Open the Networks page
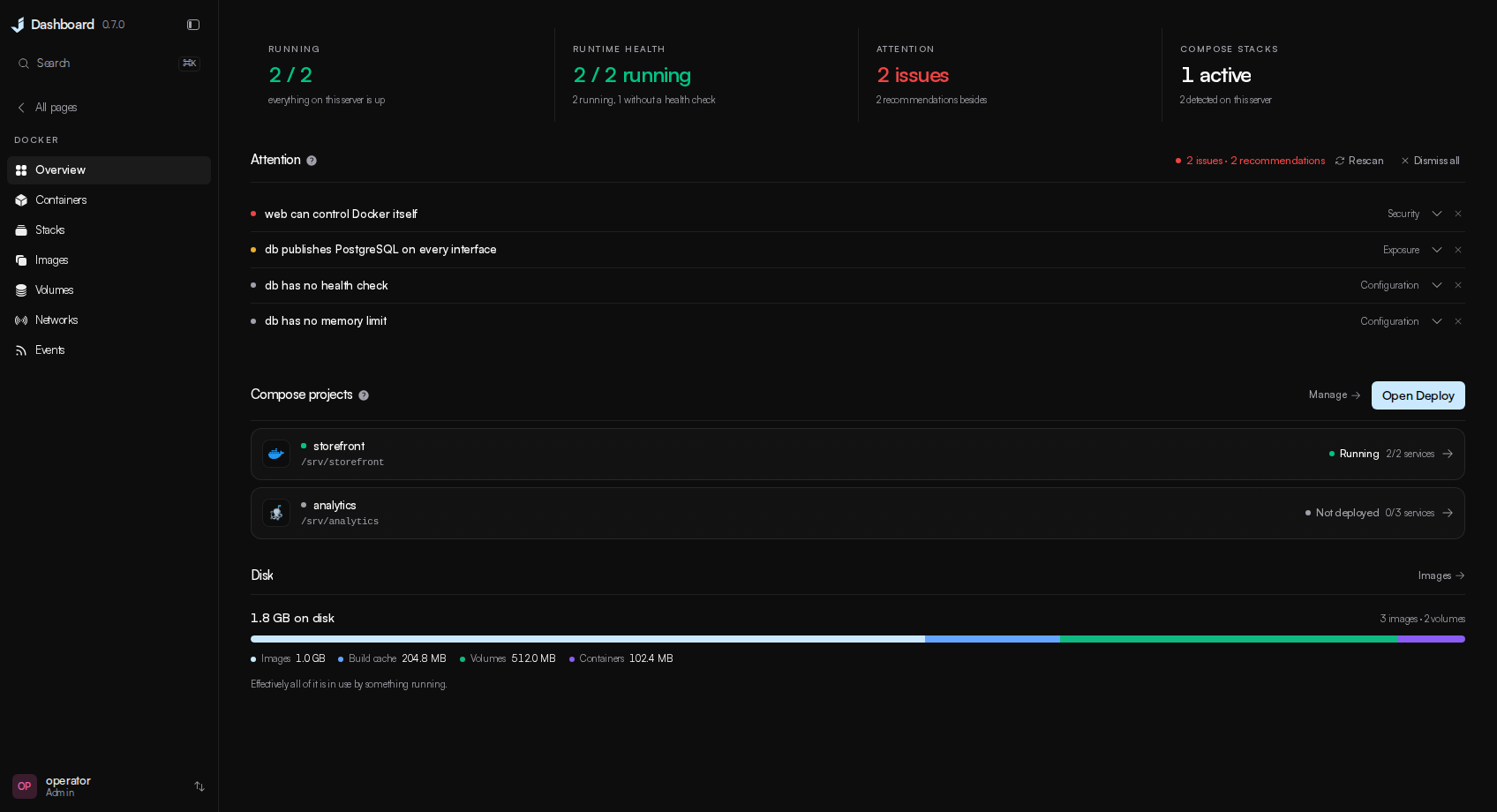 coord(109,320)
